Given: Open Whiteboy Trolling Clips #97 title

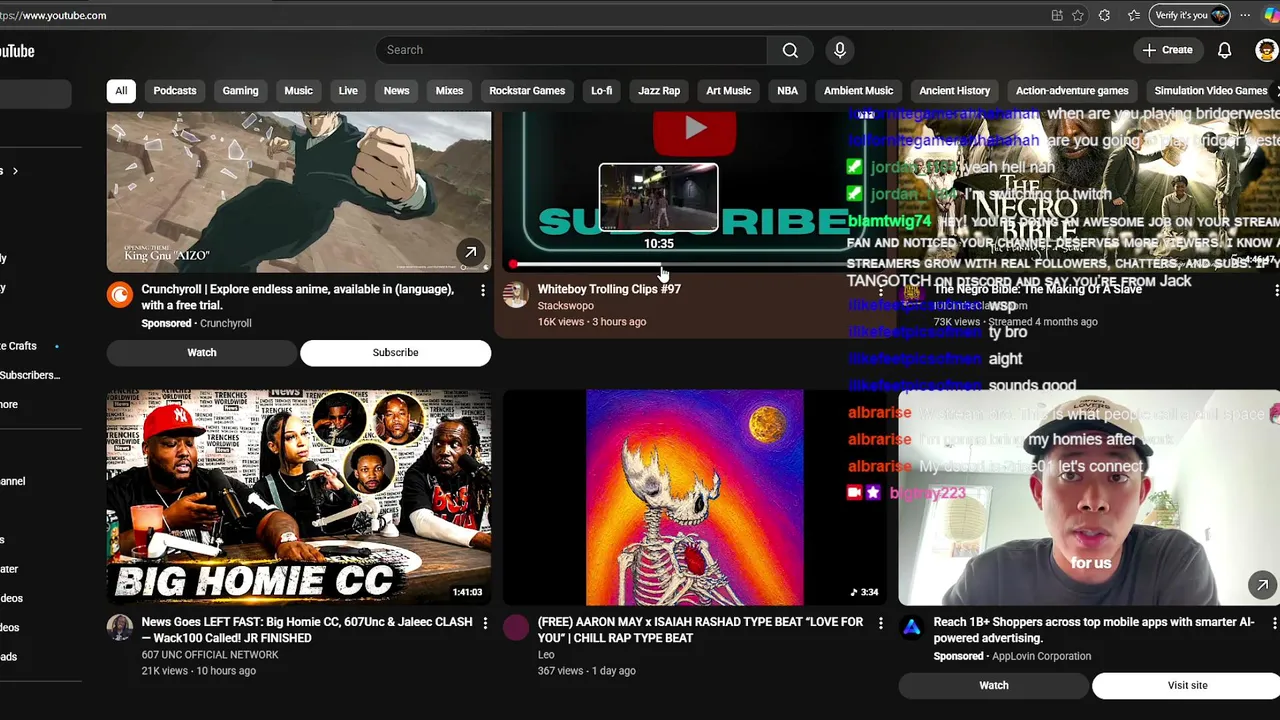Looking at the screenshot, I should (609, 289).
